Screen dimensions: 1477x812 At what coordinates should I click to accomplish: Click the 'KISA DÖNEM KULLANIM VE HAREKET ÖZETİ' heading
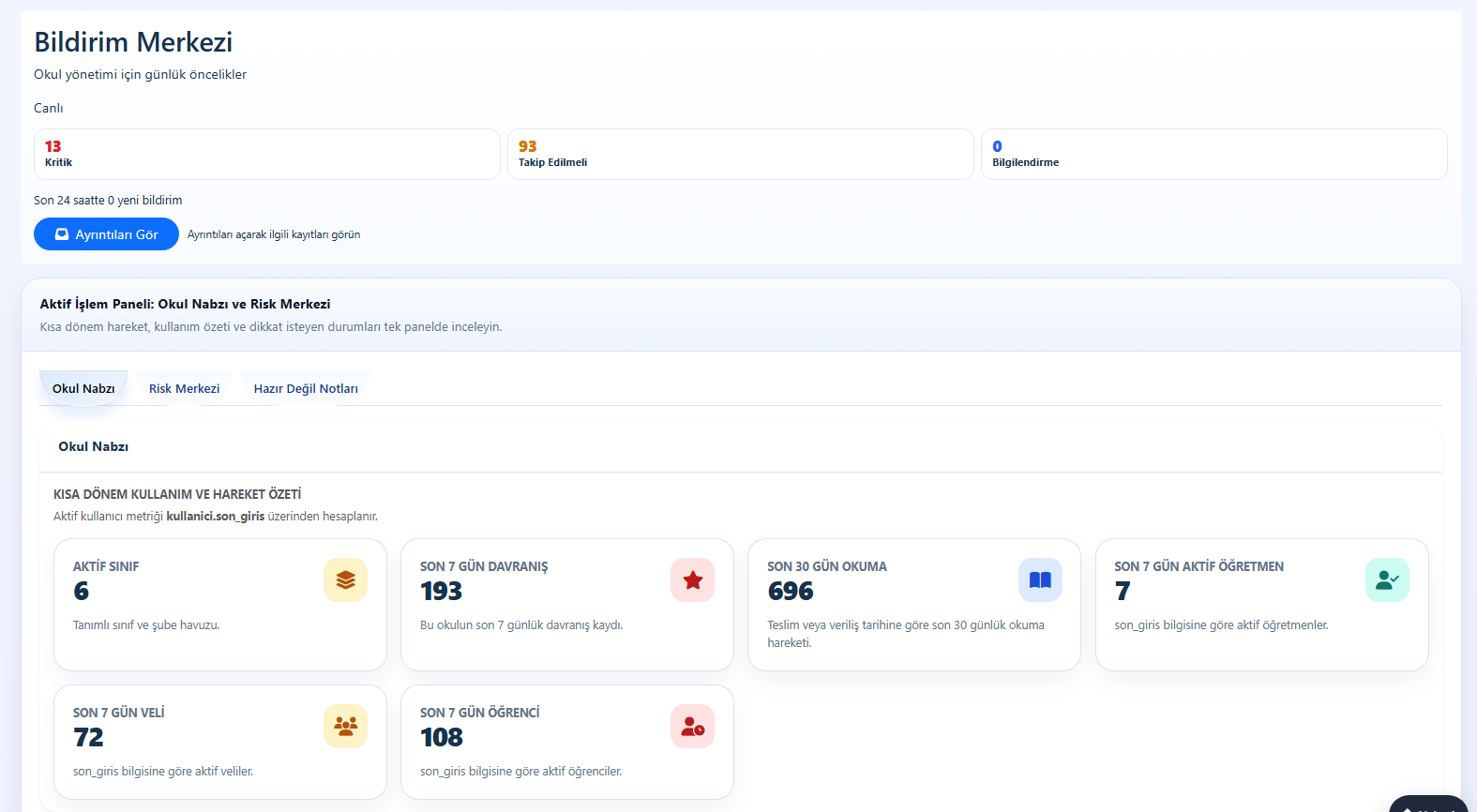[177, 494]
